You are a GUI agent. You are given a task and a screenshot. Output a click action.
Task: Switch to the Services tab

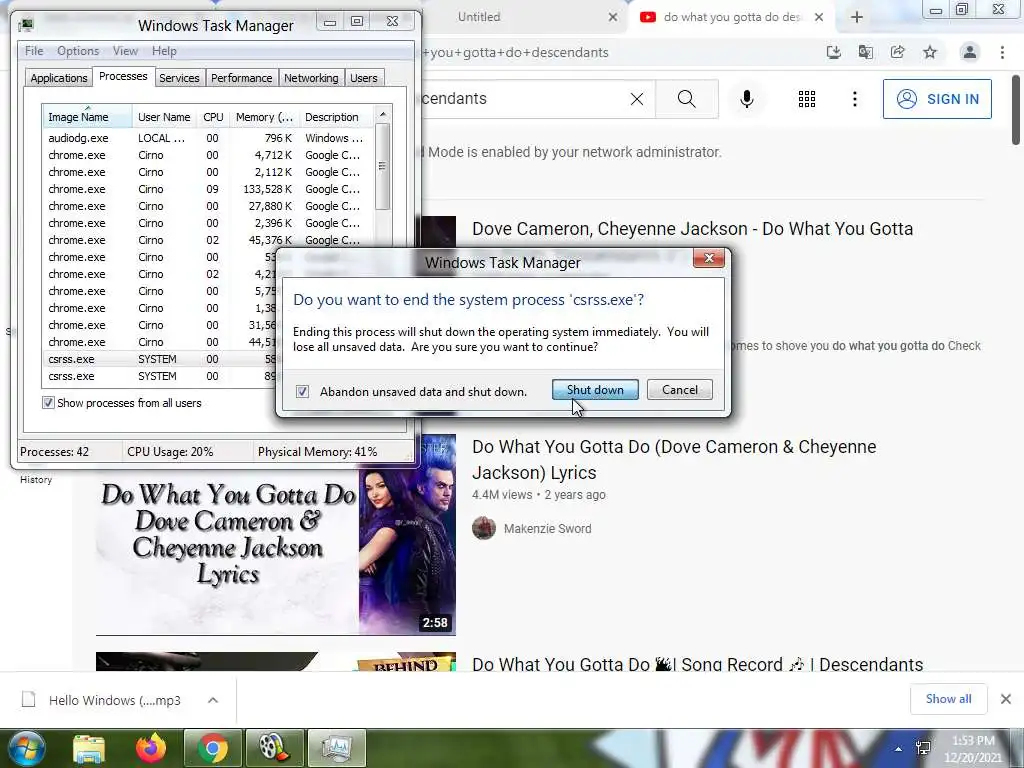pyautogui.click(x=179, y=78)
